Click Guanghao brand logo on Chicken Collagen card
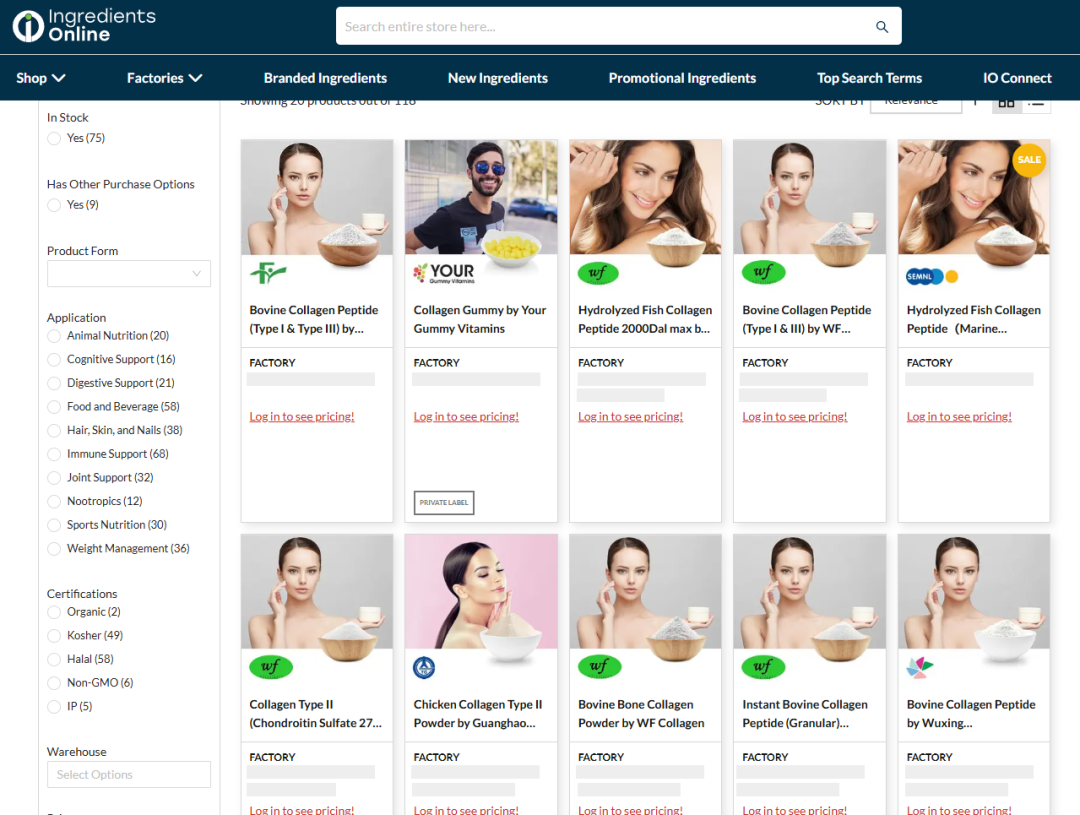This screenshot has height=815, width=1080. tap(424, 667)
